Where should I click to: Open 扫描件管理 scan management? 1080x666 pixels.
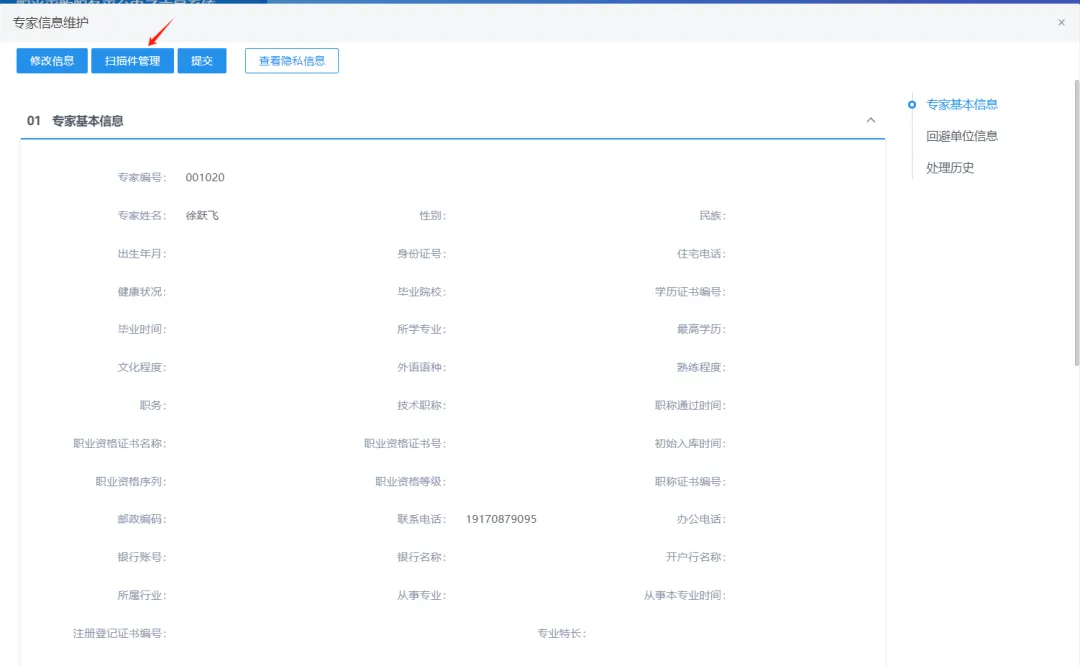(x=132, y=61)
